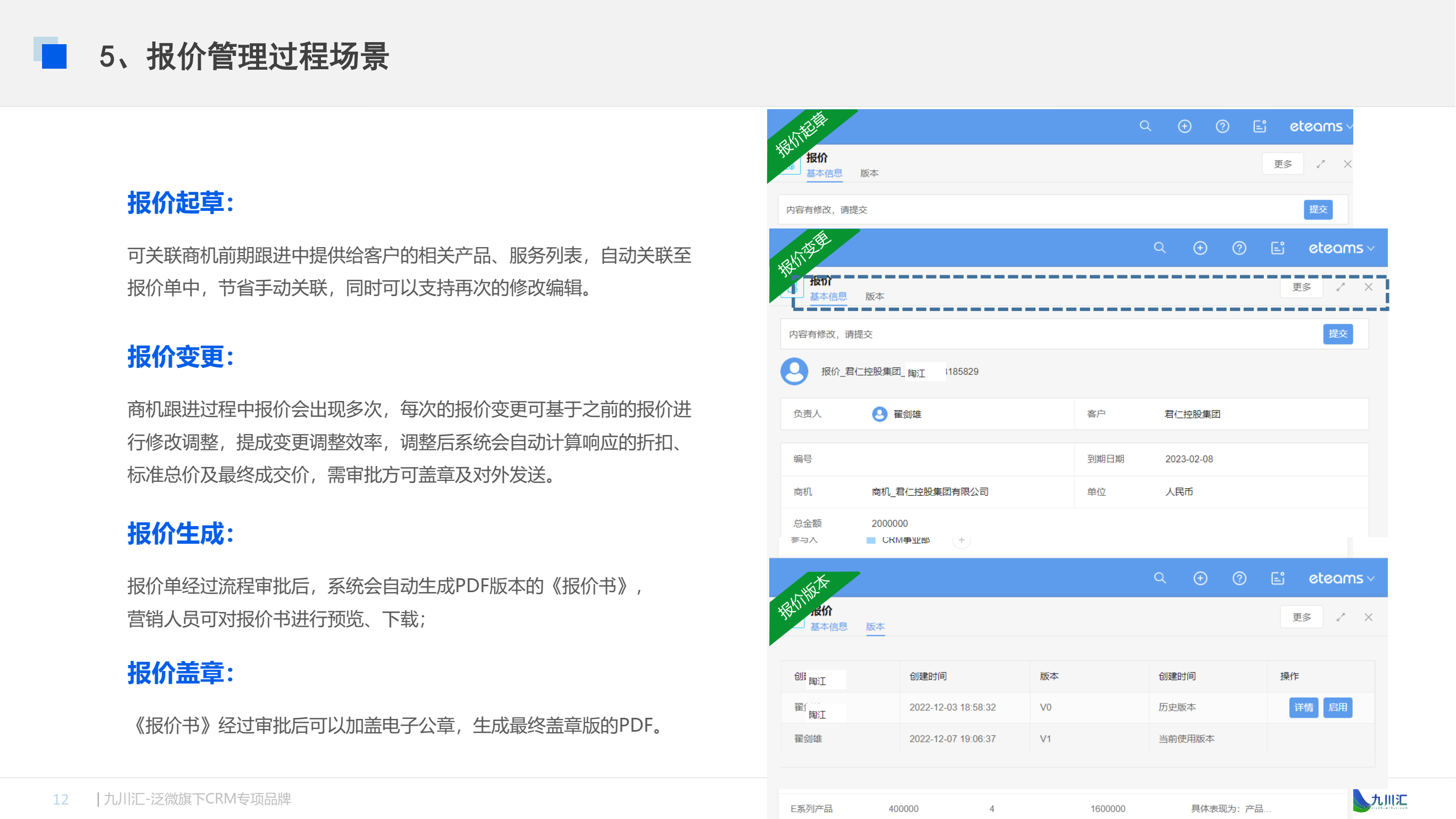Viewport: 1456px width, 819px height.
Task: Click 商机_君仁控股集团有限公司 opportunity value
Action: click(930, 492)
